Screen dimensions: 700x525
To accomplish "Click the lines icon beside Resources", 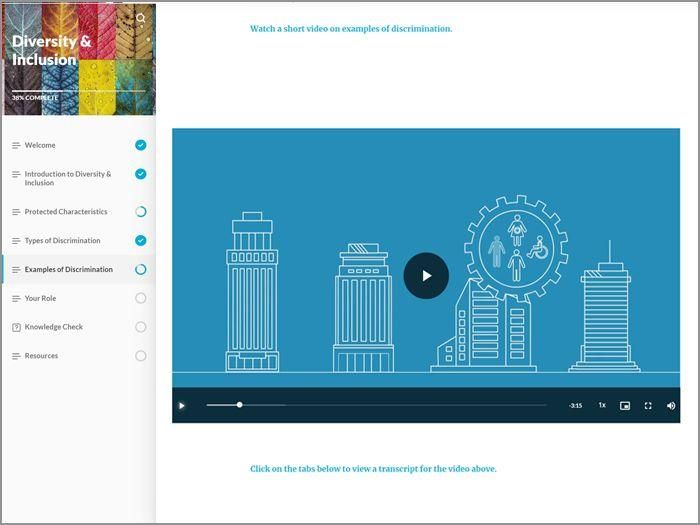I will [17, 356].
